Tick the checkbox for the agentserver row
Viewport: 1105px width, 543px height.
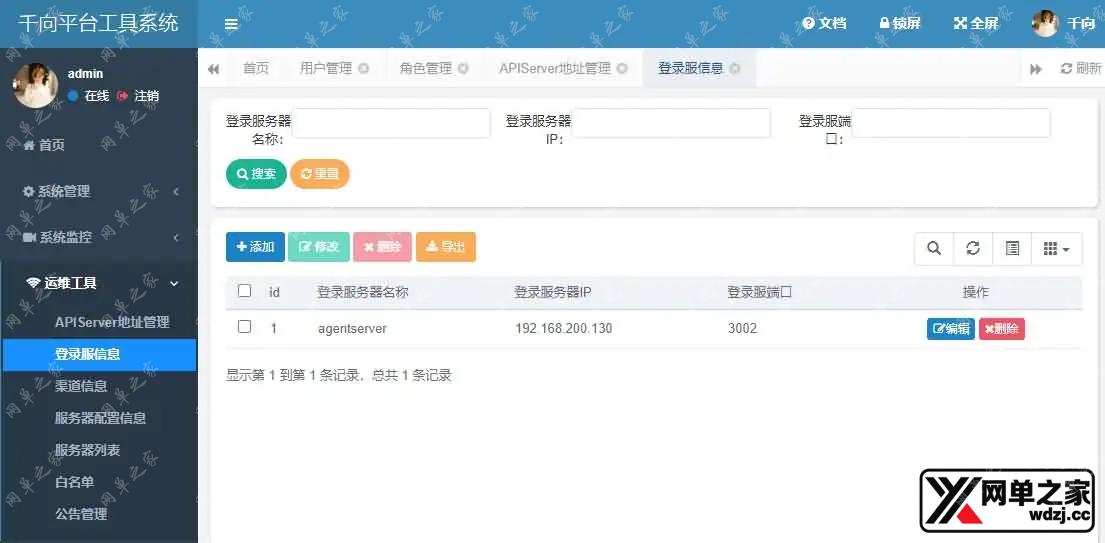[245, 327]
